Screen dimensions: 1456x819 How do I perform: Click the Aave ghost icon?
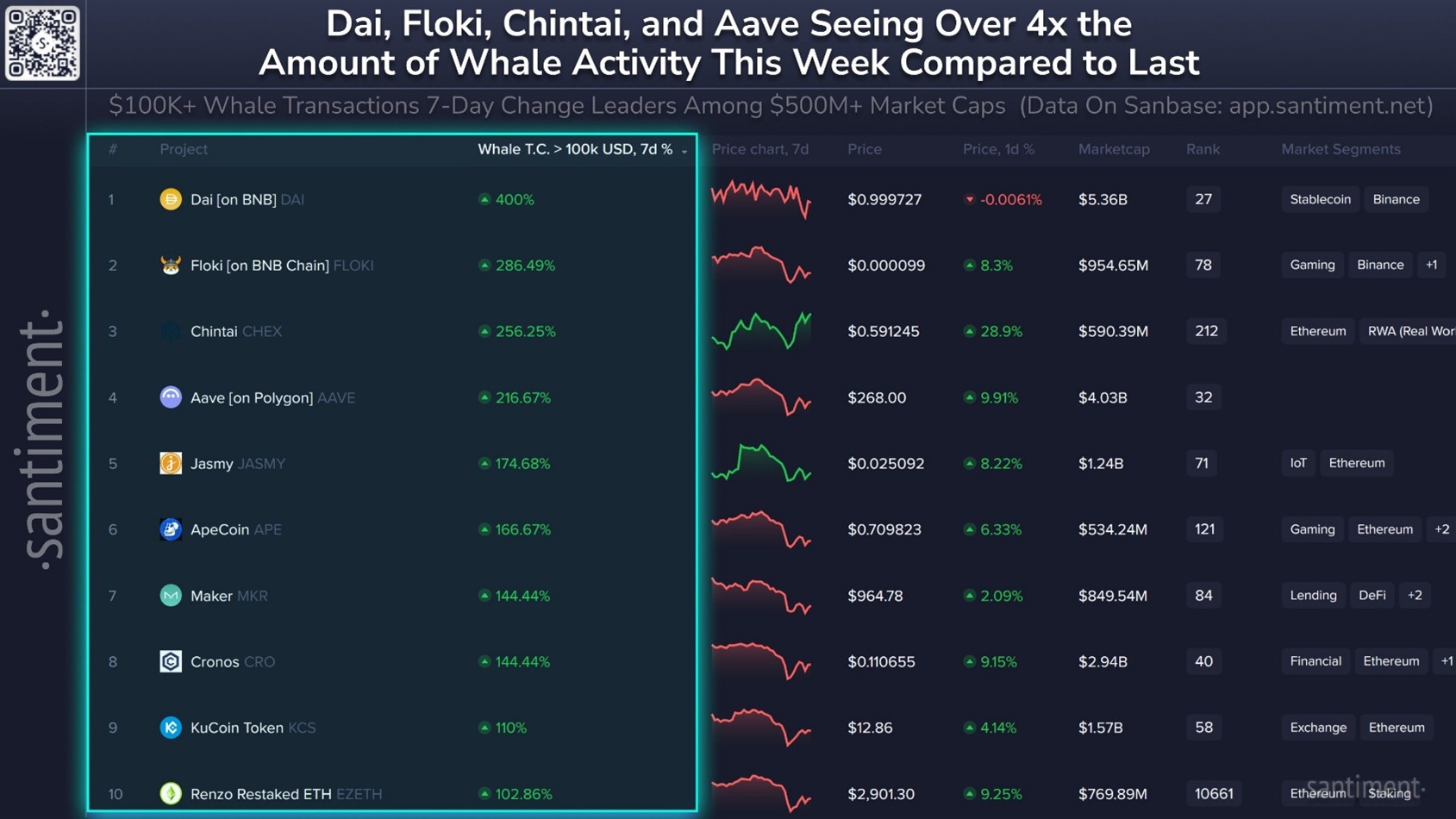171,397
